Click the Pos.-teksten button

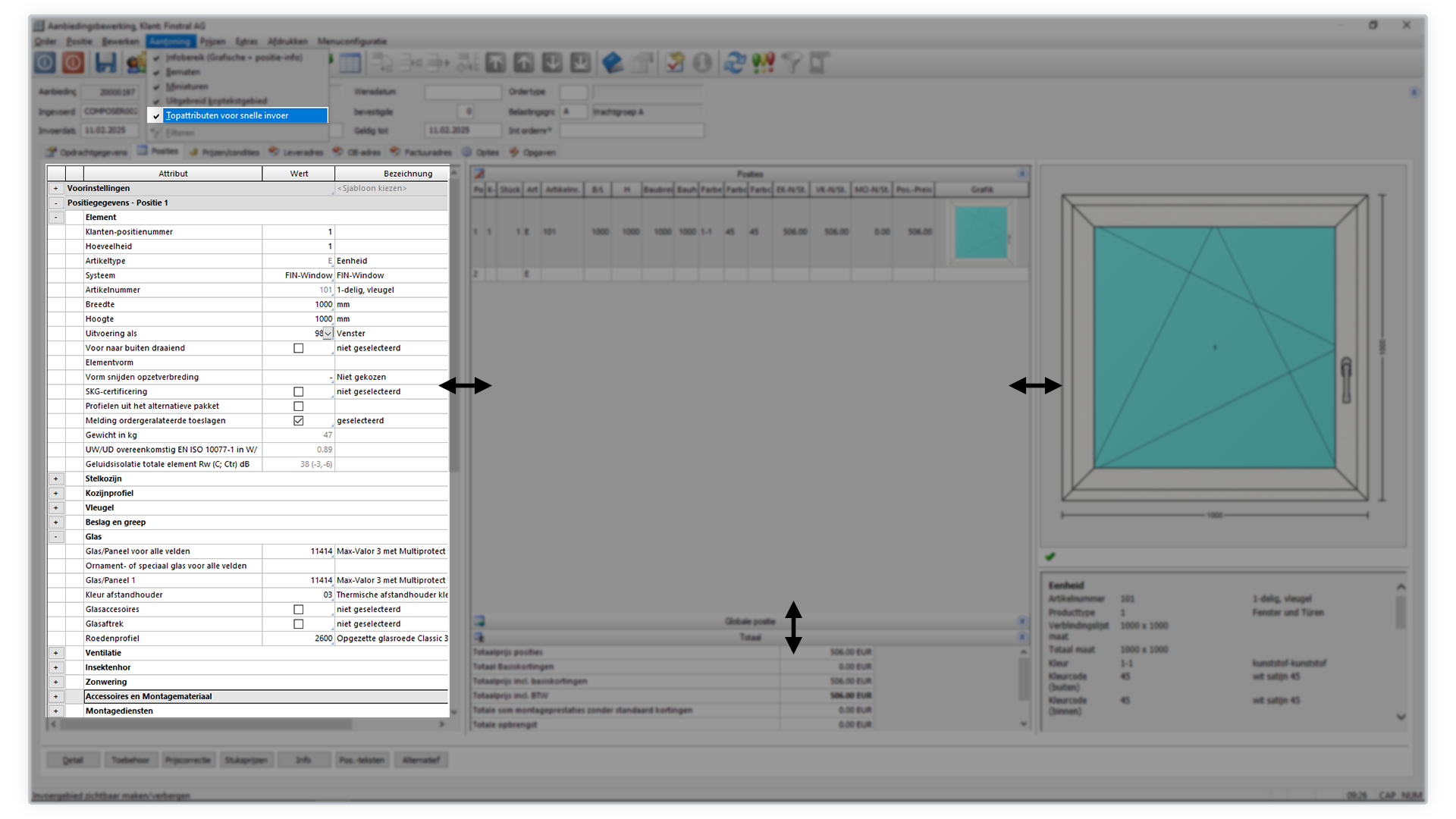pyautogui.click(x=362, y=760)
